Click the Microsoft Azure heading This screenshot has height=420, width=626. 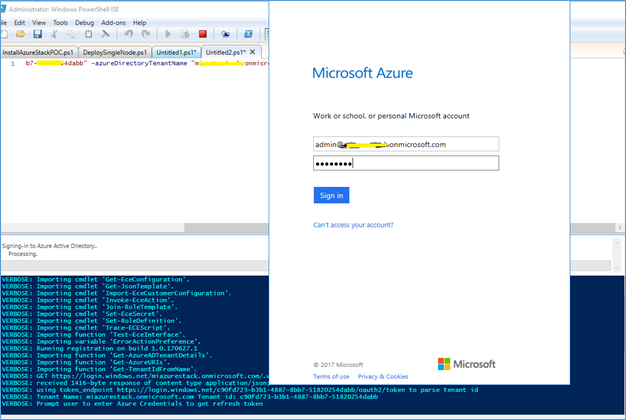pos(363,73)
